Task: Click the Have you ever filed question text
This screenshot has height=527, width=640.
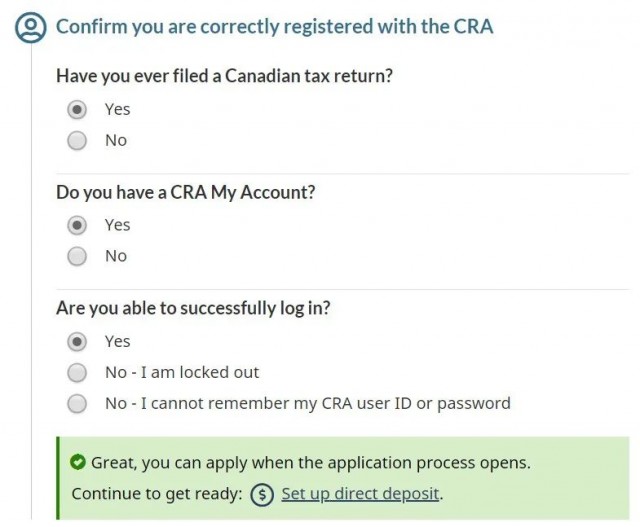Action: click(x=224, y=76)
